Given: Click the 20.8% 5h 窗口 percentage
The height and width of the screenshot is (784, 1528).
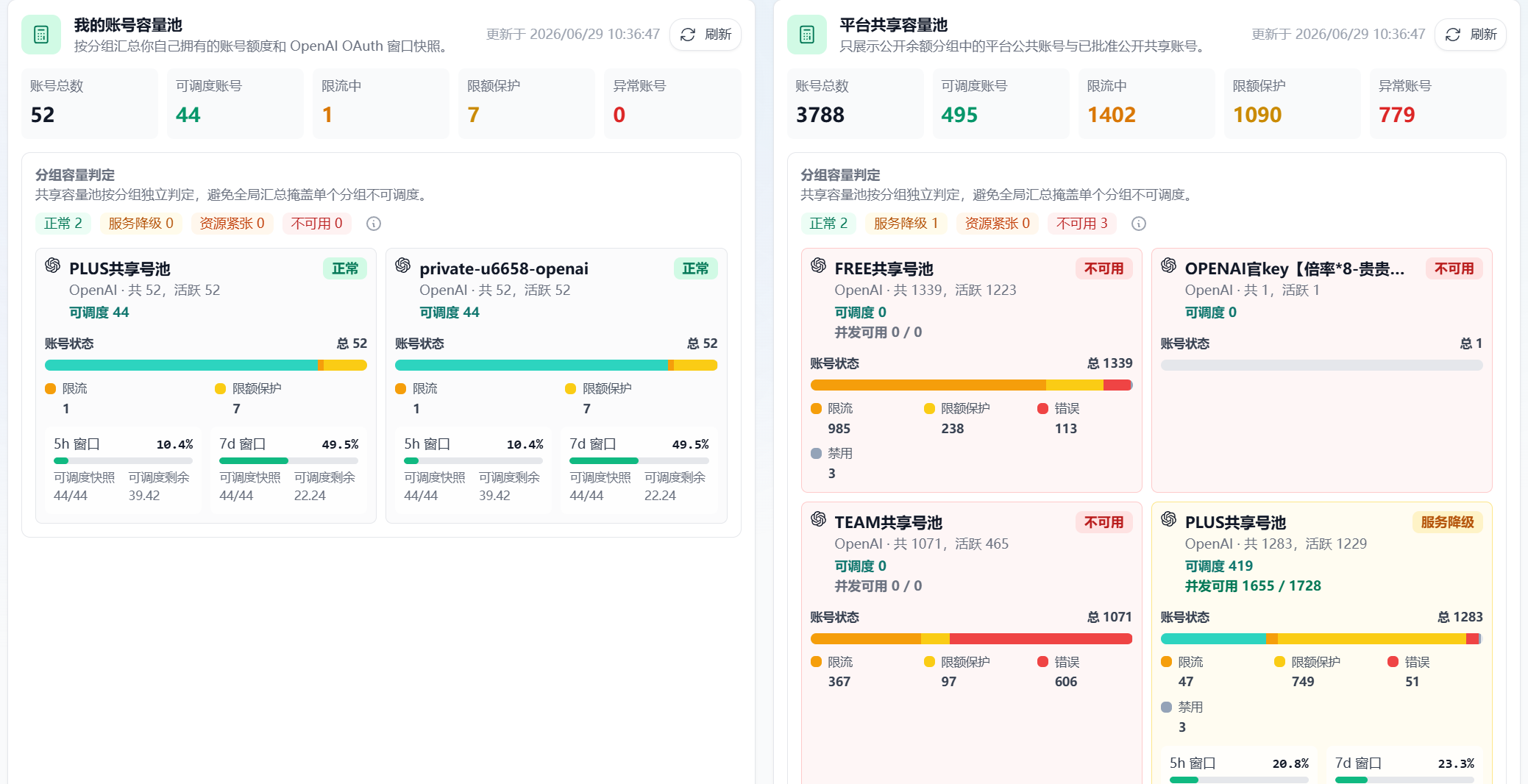Looking at the screenshot, I should 1290,764.
